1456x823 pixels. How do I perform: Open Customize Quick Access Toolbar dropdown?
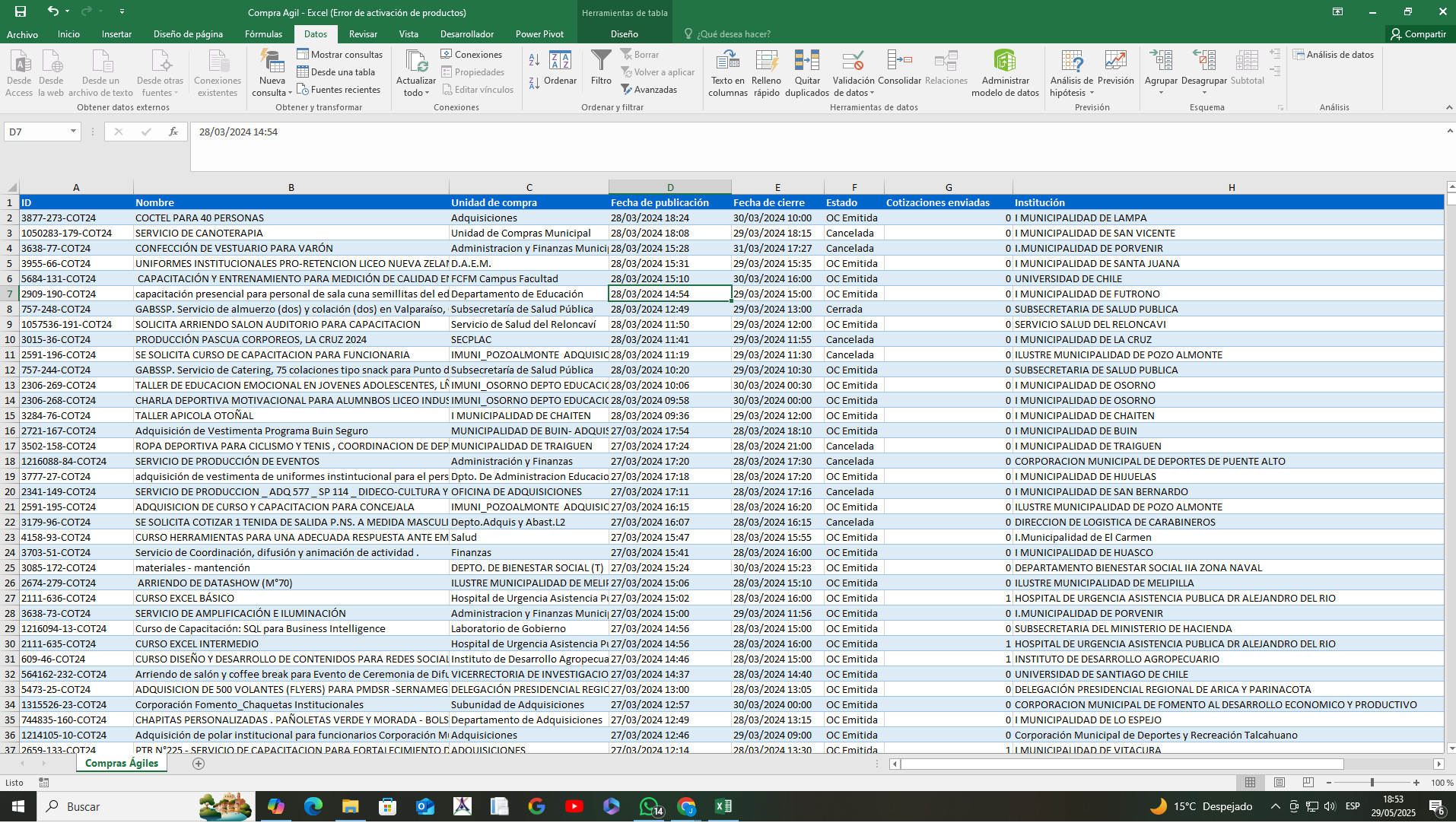coord(122,11)
